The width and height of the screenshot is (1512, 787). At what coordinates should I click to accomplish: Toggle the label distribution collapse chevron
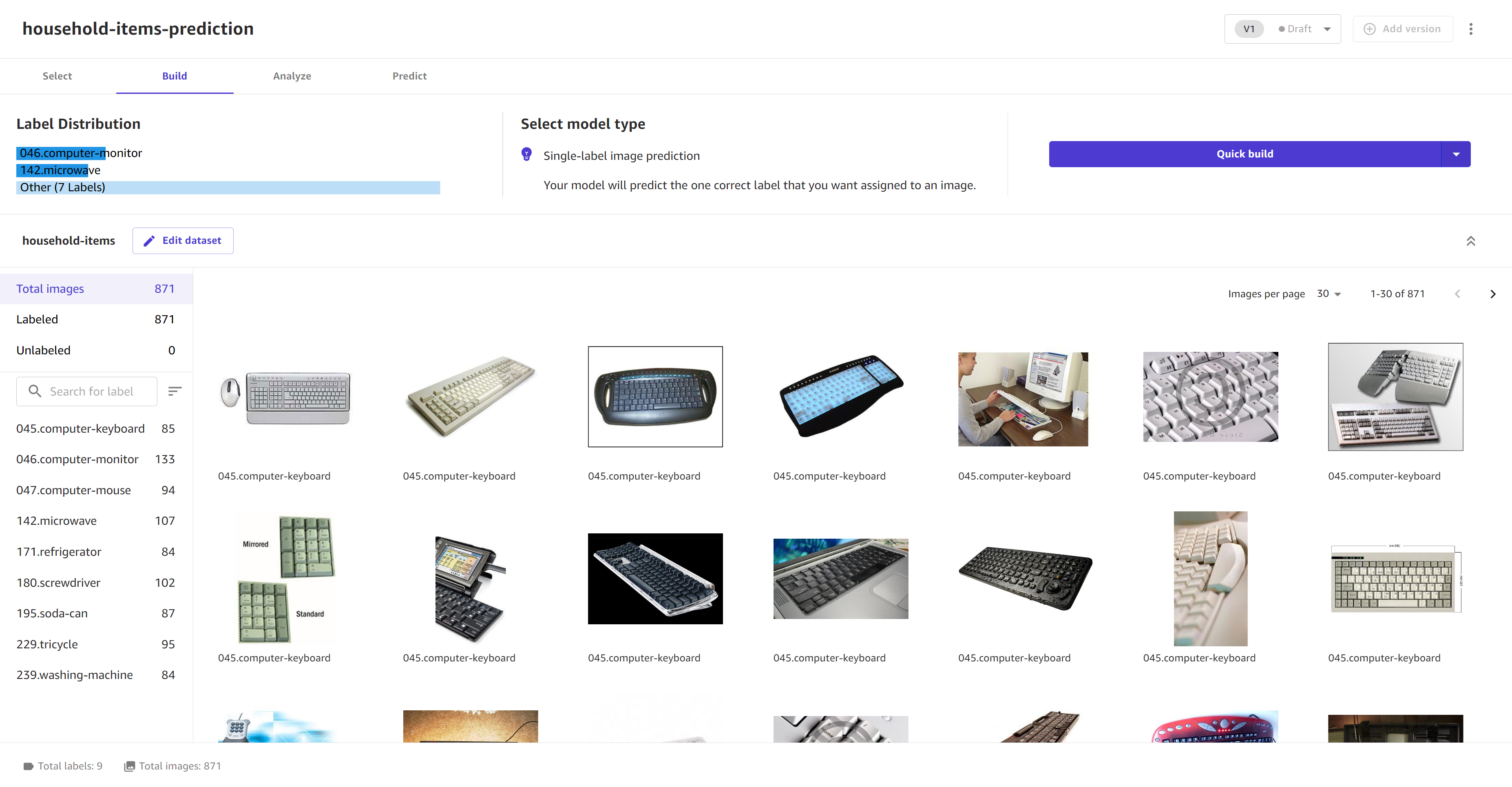coord(1471,240)
